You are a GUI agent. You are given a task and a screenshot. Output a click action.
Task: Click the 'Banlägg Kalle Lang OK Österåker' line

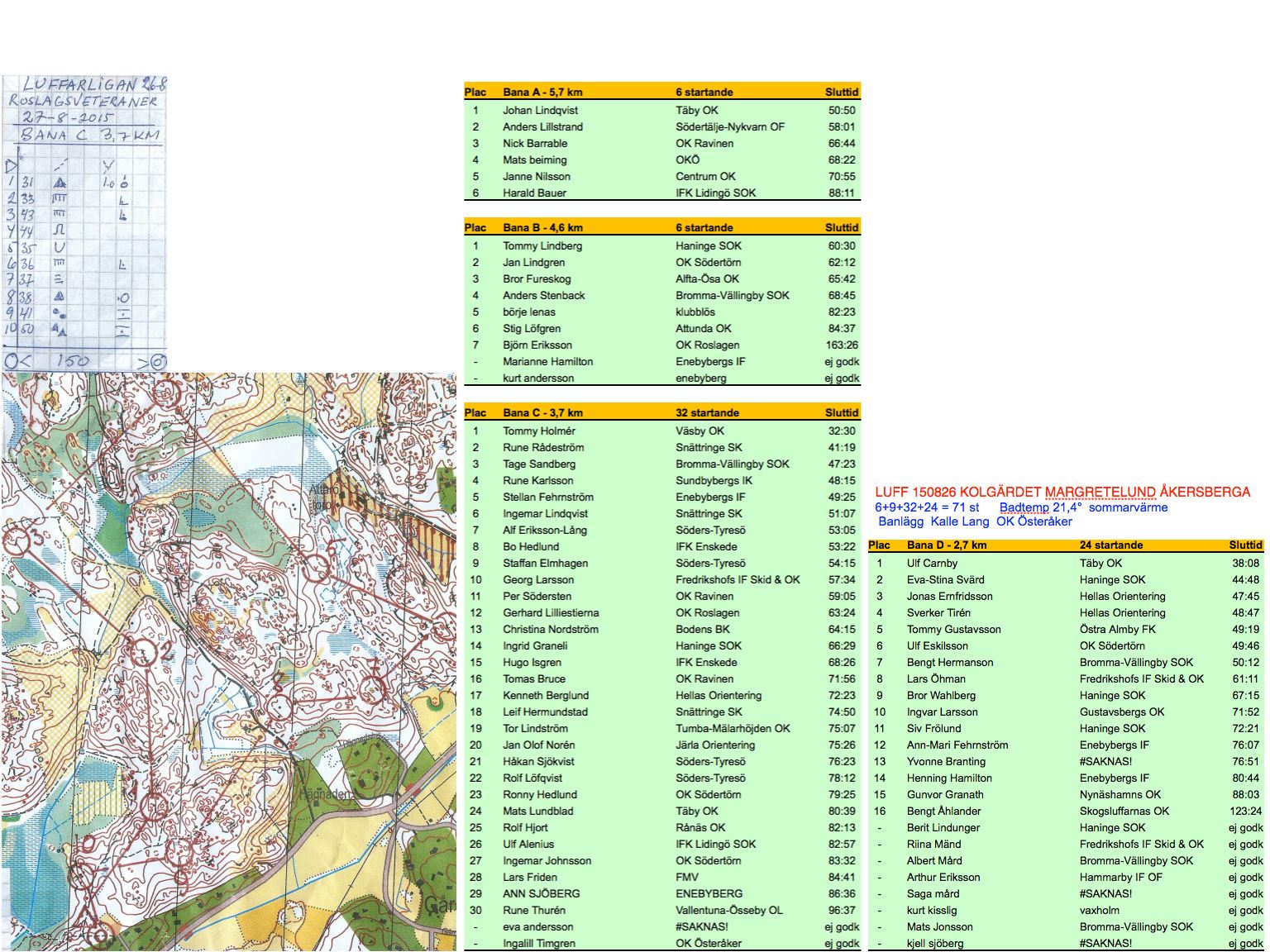point(975,521)
